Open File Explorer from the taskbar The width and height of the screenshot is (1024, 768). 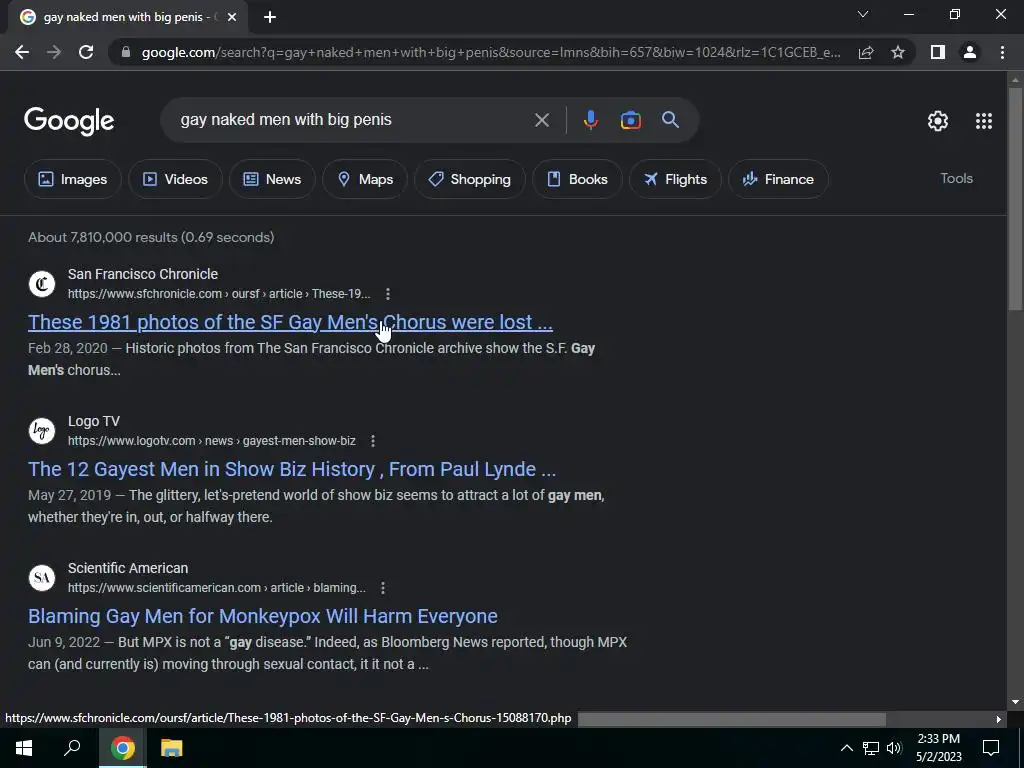click(172, 748)
